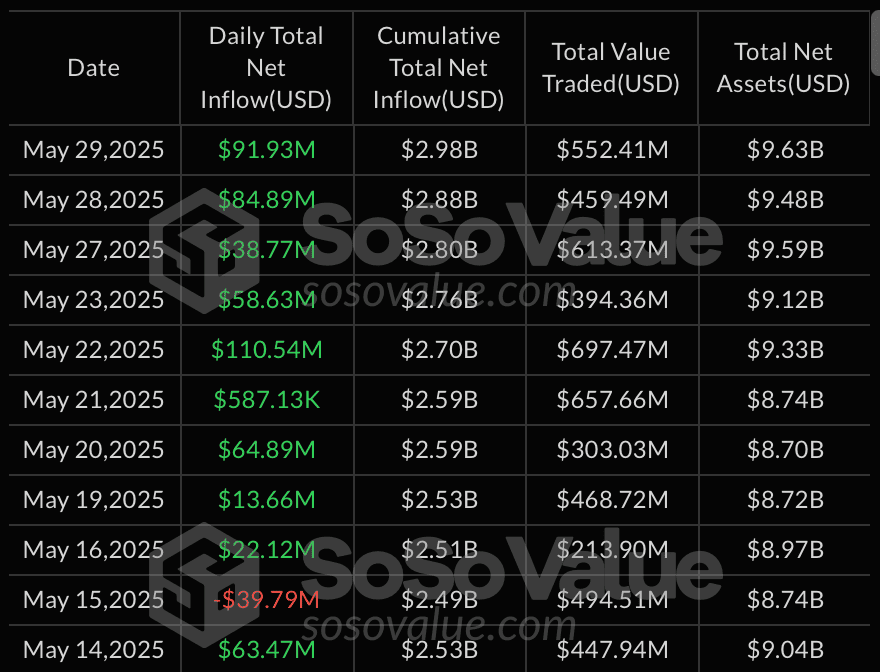Select the $2.98B cumulative inflow cell
Screen dimensions: 880x672
click(x=439, y=150)
